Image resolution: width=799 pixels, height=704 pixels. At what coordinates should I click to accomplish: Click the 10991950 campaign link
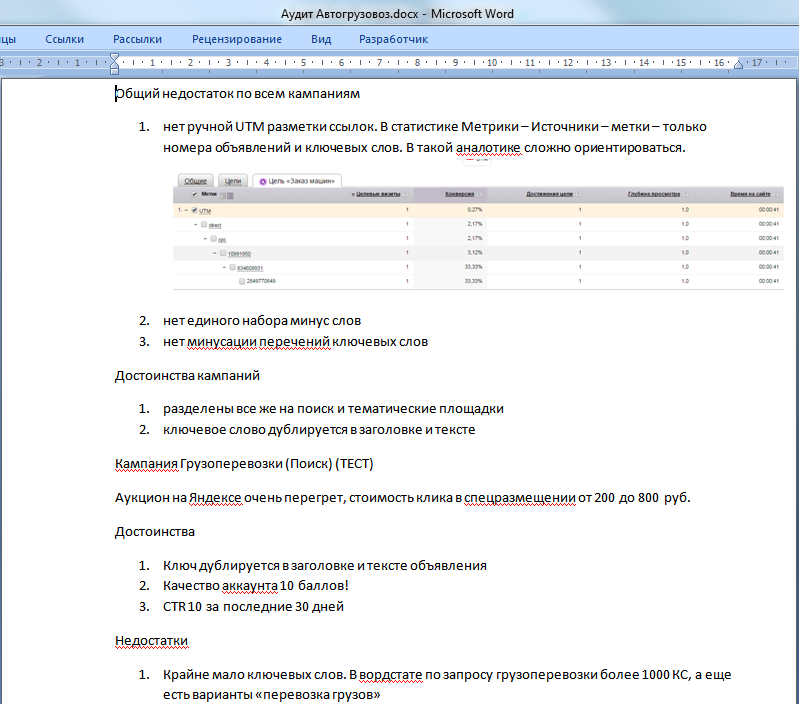(239, 254)
